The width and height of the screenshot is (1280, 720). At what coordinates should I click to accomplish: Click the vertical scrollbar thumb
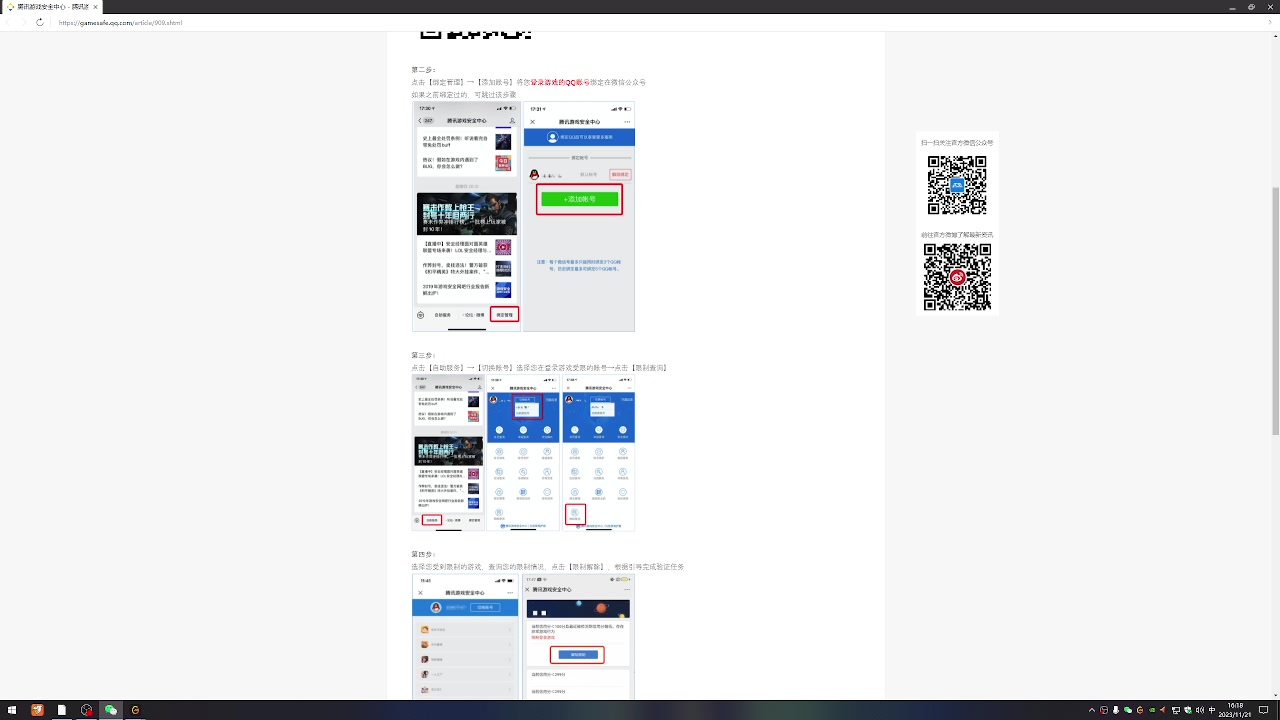1274,310
